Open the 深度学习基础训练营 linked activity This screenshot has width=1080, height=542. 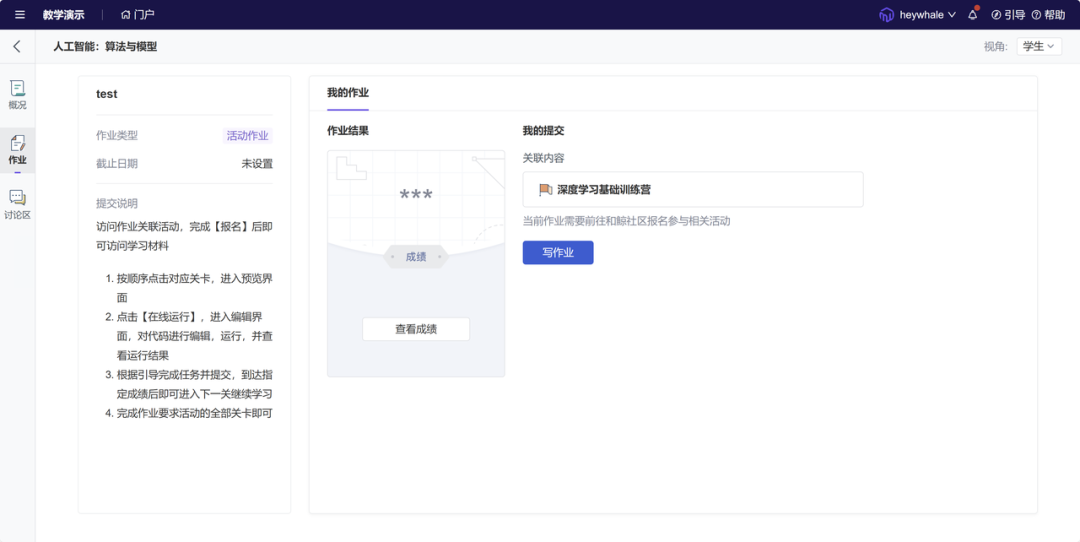coord(693,189)
